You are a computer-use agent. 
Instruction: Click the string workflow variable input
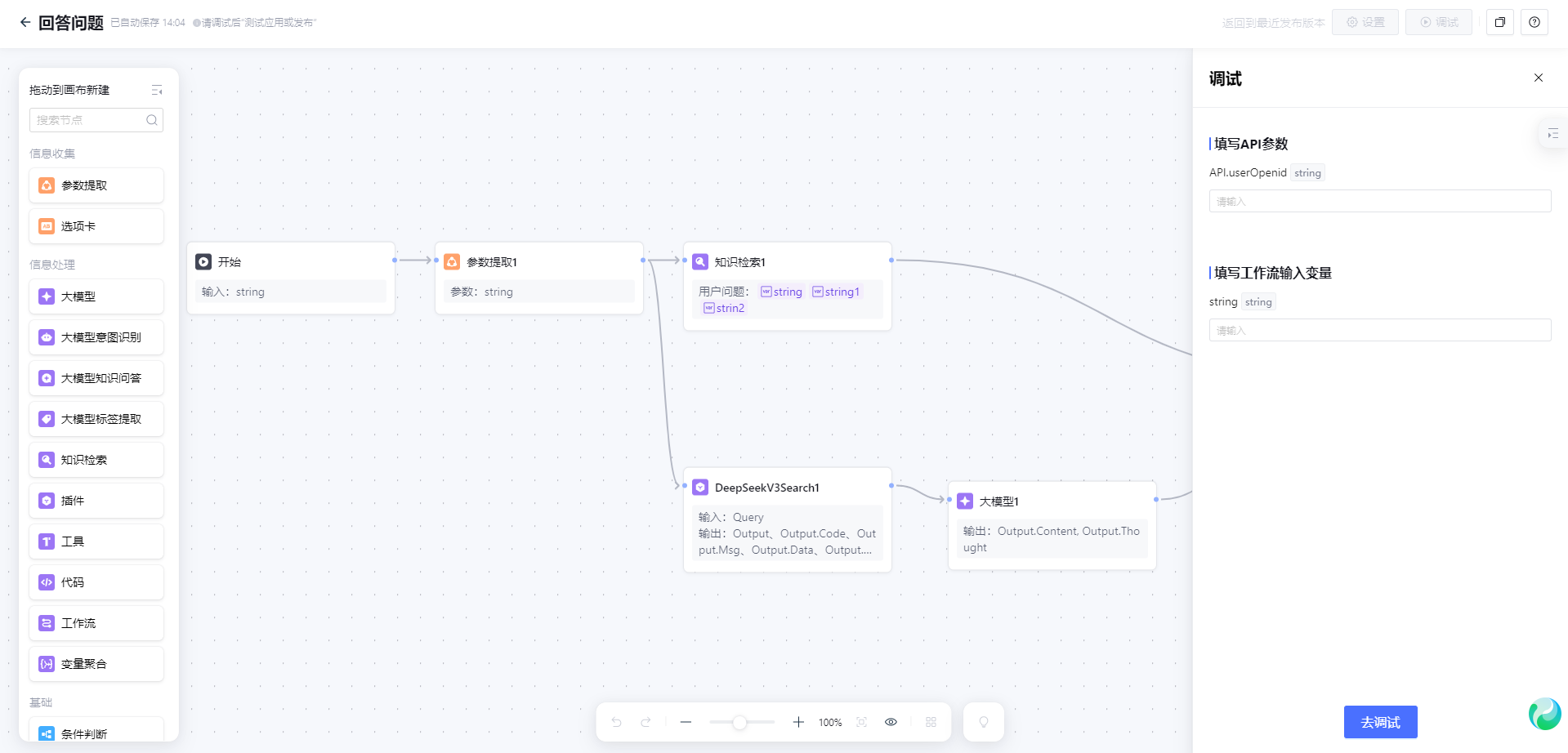click(x=1379, y=330)
